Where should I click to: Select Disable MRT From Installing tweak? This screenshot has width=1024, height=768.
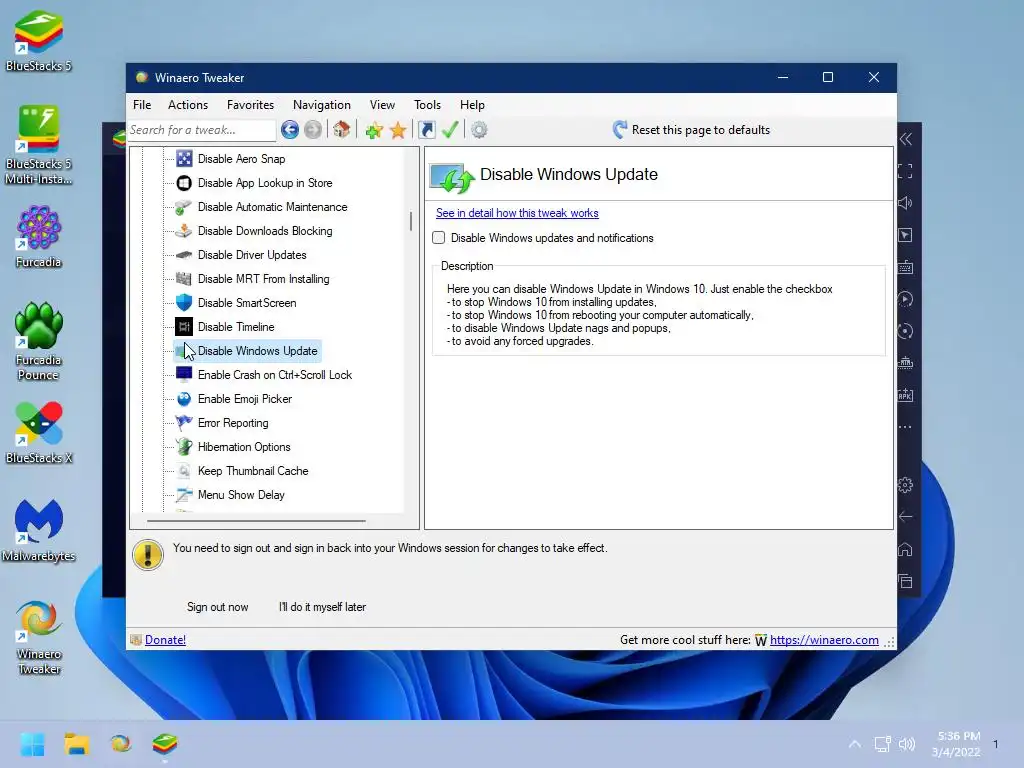point(264,279)
